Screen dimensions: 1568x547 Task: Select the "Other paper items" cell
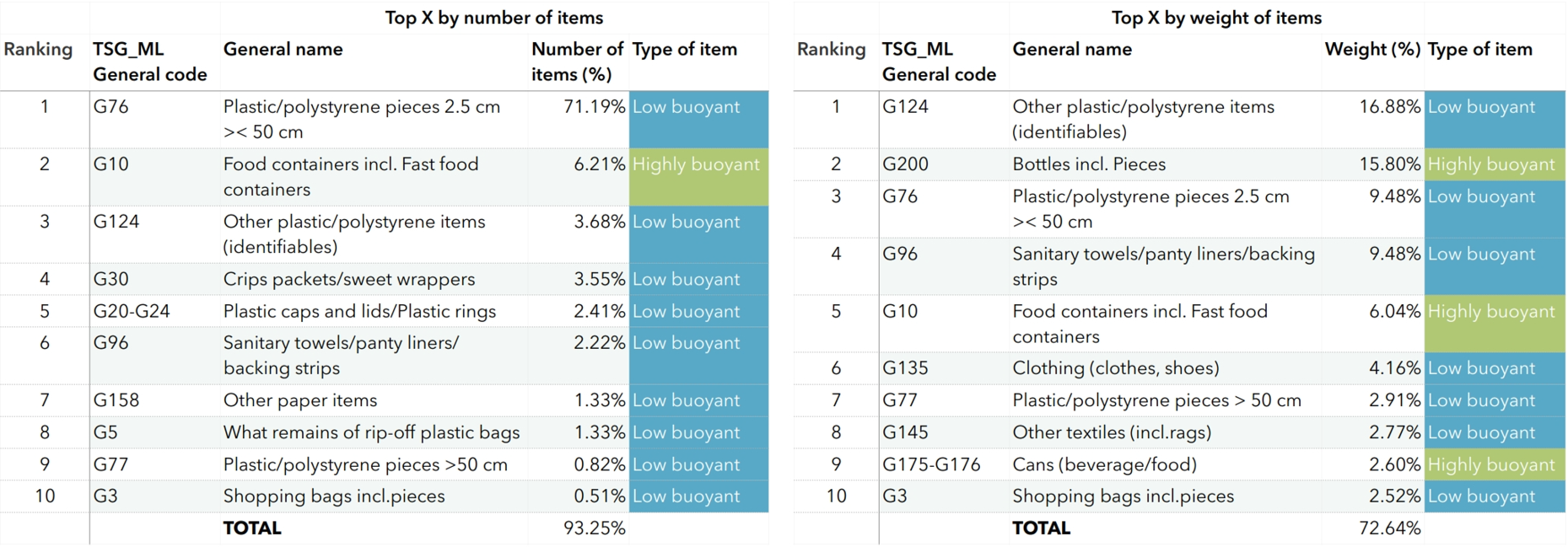(x=299, y=400)
